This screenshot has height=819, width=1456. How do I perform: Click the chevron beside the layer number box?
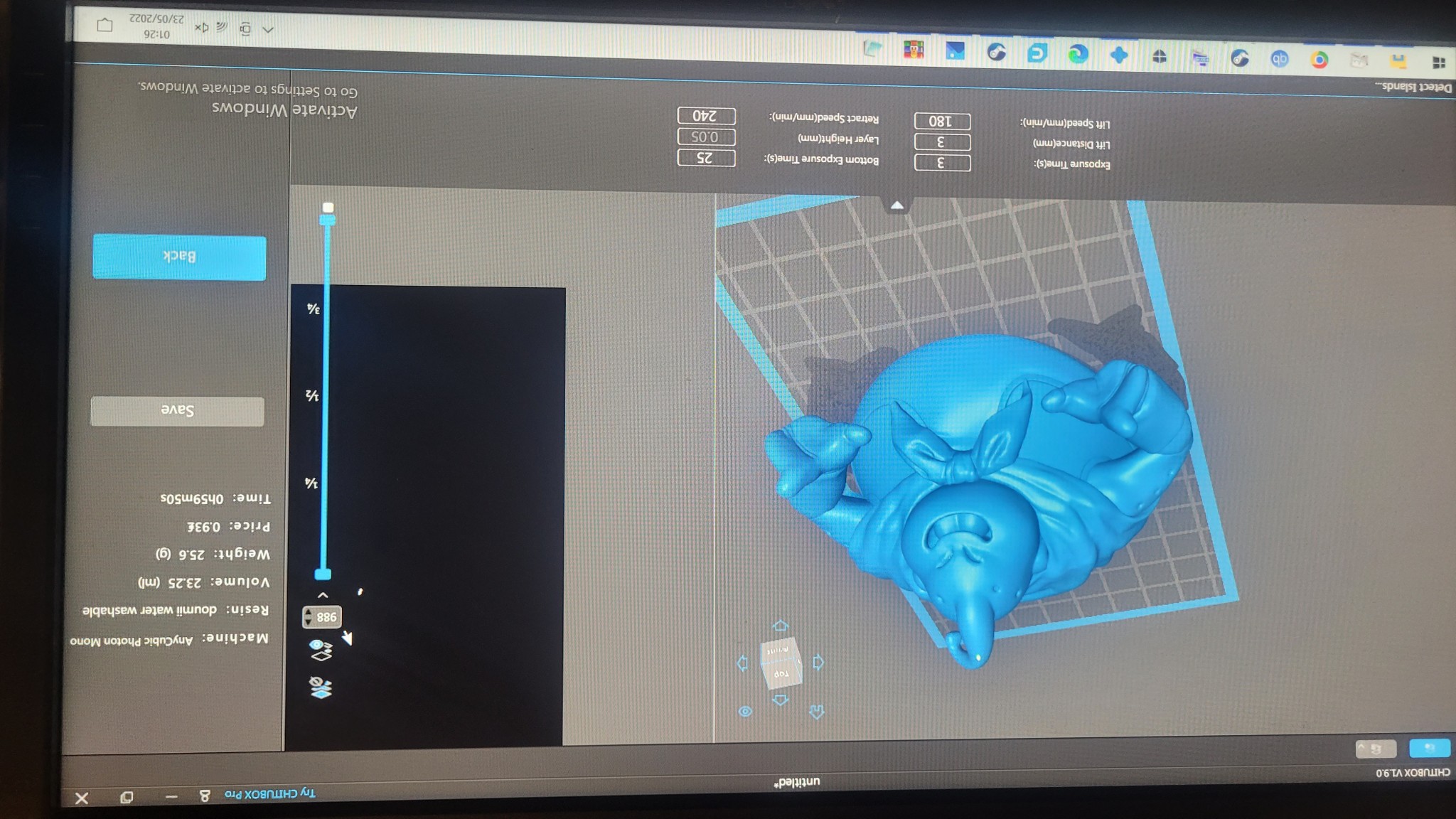(x=323, y=595)
